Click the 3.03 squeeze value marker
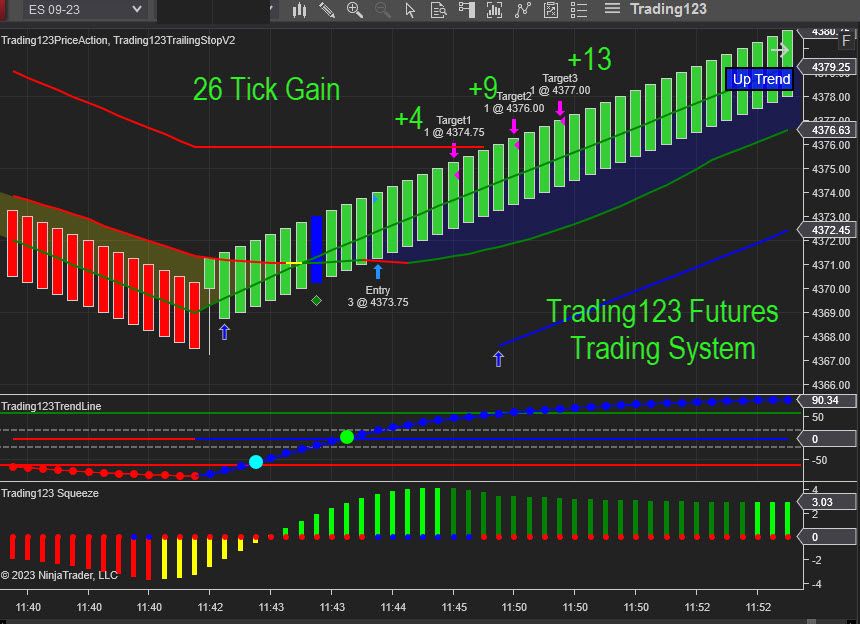The width and height of the screenshot is (860, 624). tap(825, 502)
